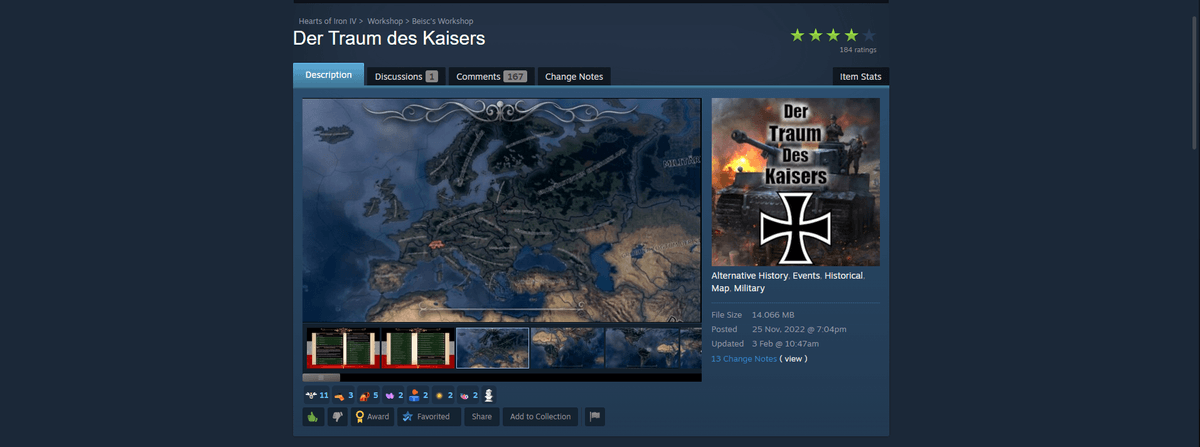
Task: Expand the Item Stats panel
Action: click(860, 77)
